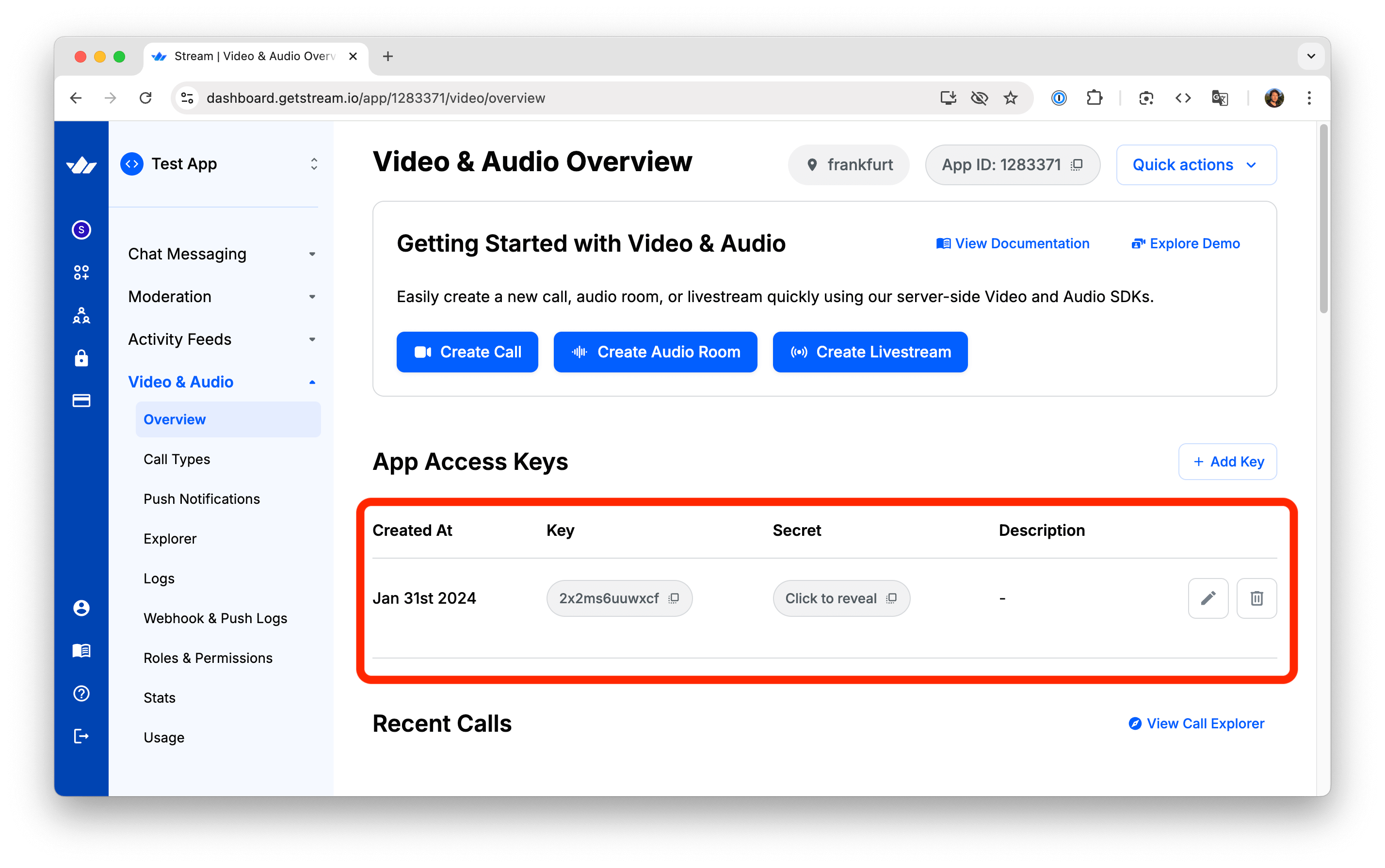Copy the API key 2x2ms6uuwxcf
1385x868 pixels.
tap(674, 598)
